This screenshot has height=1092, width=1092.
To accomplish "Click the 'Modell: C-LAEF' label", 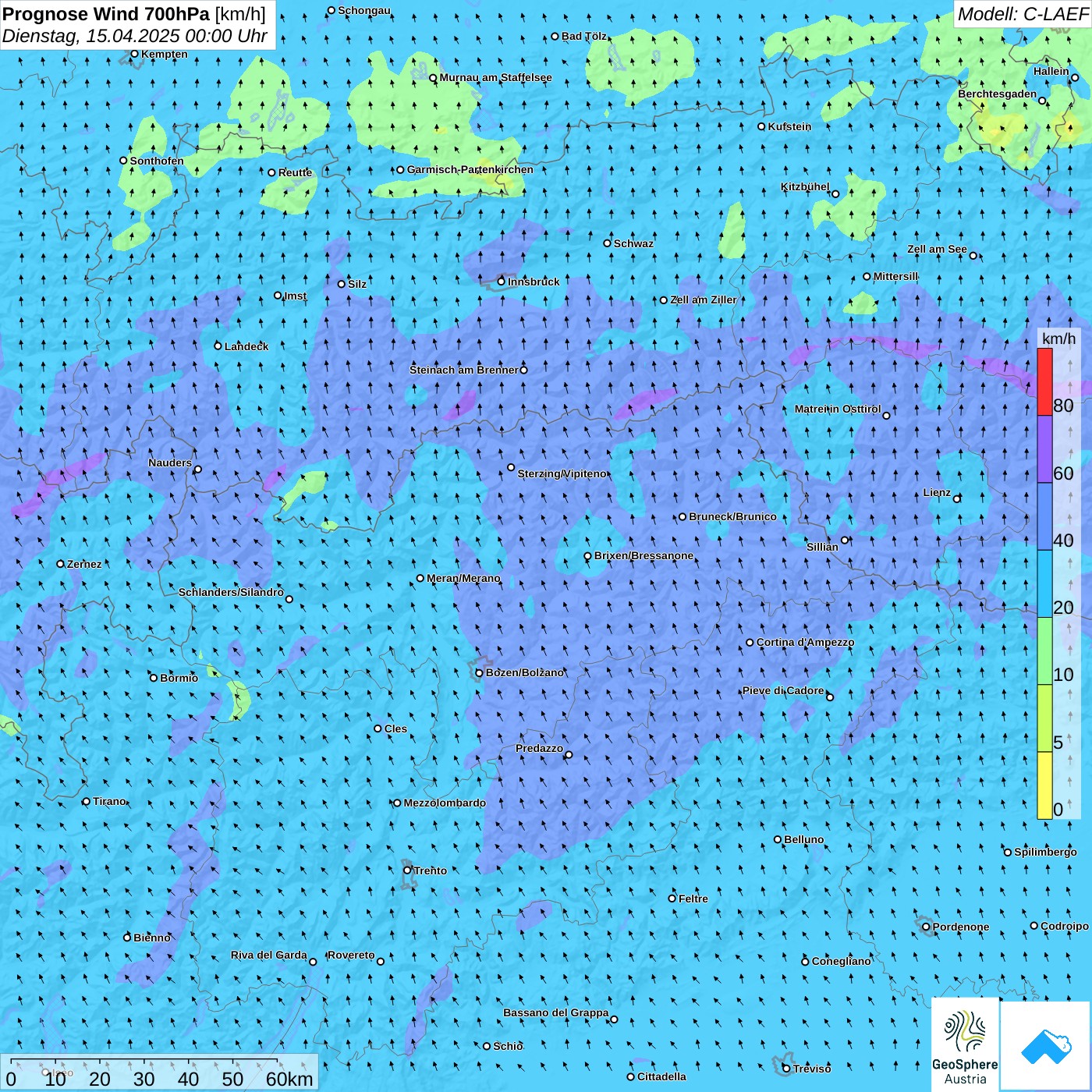I will pos(1023,14).
